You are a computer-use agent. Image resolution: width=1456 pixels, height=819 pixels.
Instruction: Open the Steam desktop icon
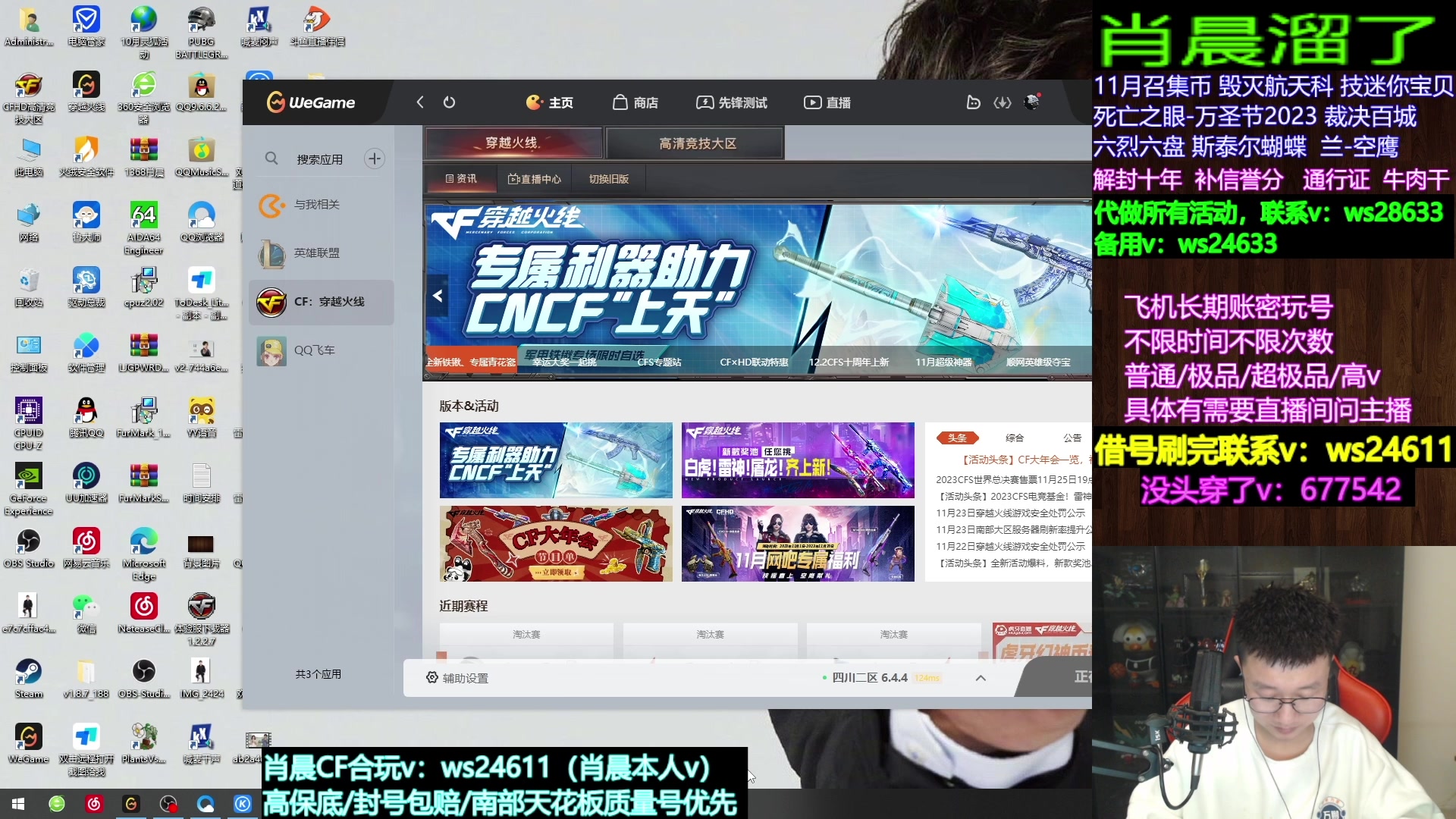pyautogui.click(x=29, y=679)
